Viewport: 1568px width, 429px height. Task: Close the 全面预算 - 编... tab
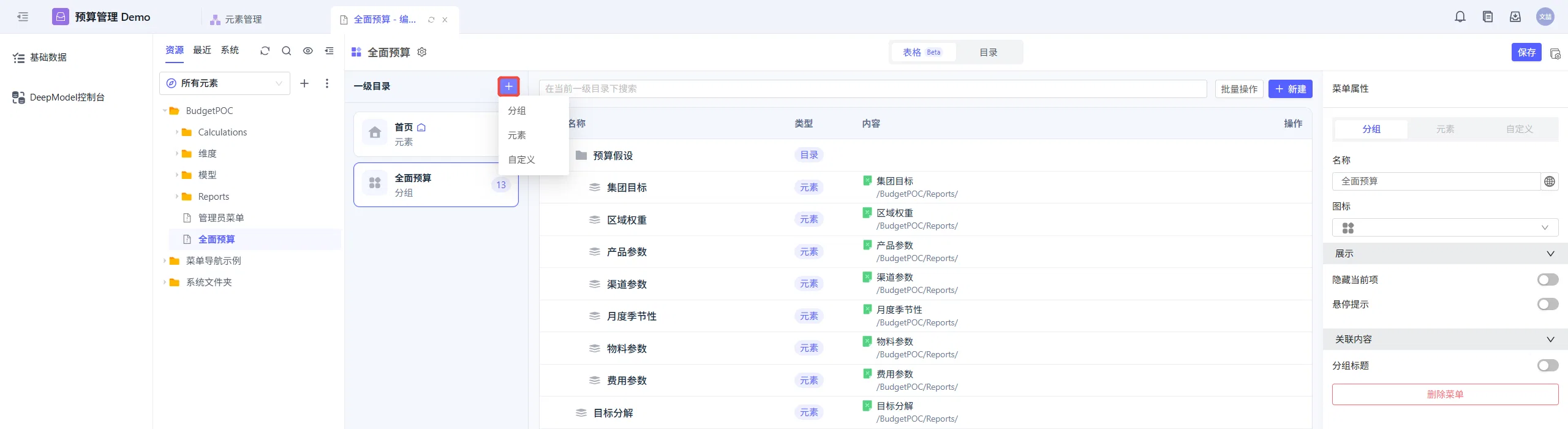pyautogui.click(x=445, y=20)
